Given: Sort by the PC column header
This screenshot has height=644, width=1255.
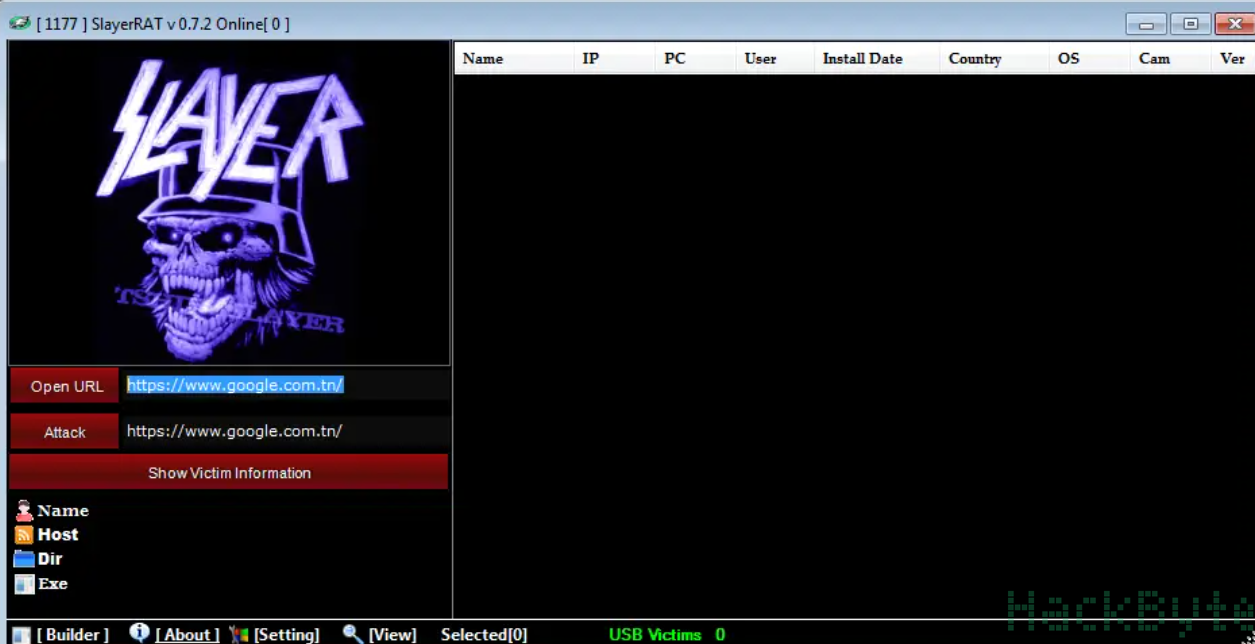Looking at the screenshot, I should click(695, 58).
